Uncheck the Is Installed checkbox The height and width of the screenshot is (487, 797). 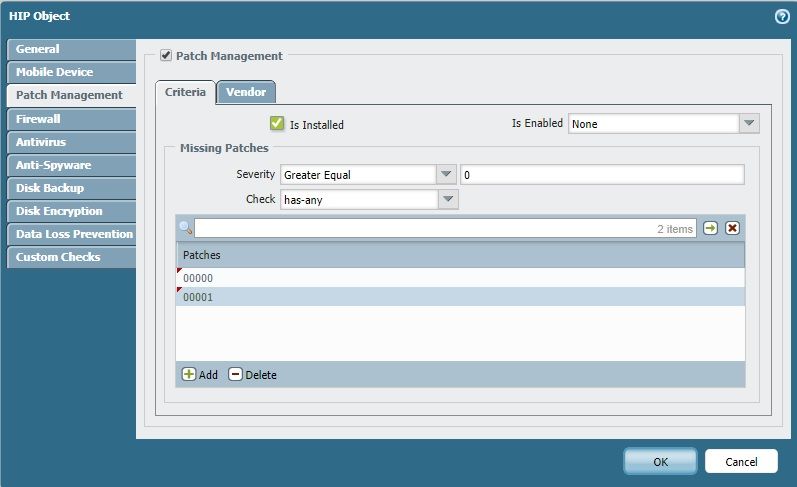tap(277, 123)
